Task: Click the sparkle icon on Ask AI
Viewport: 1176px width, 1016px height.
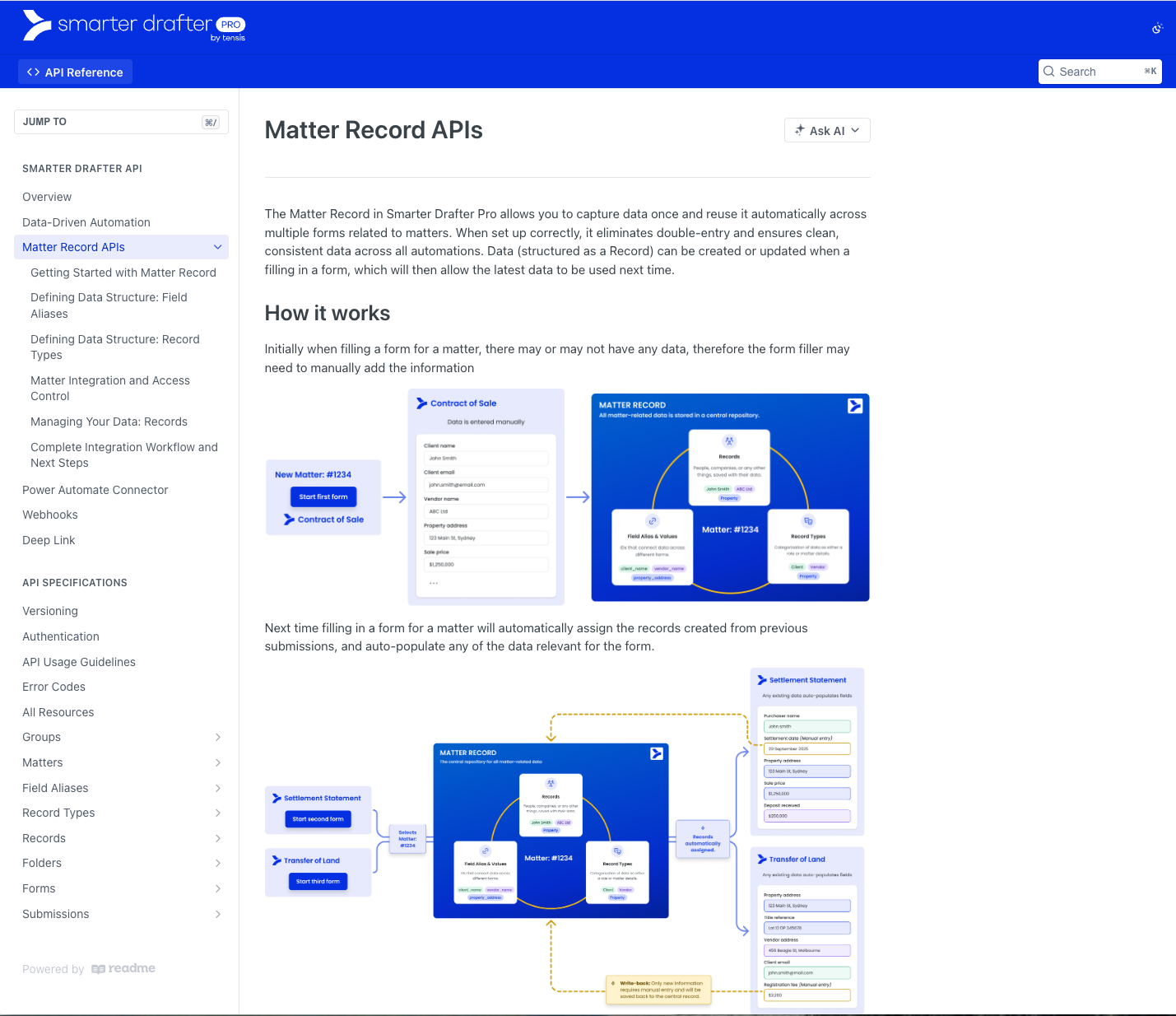Action: point(799,130)
